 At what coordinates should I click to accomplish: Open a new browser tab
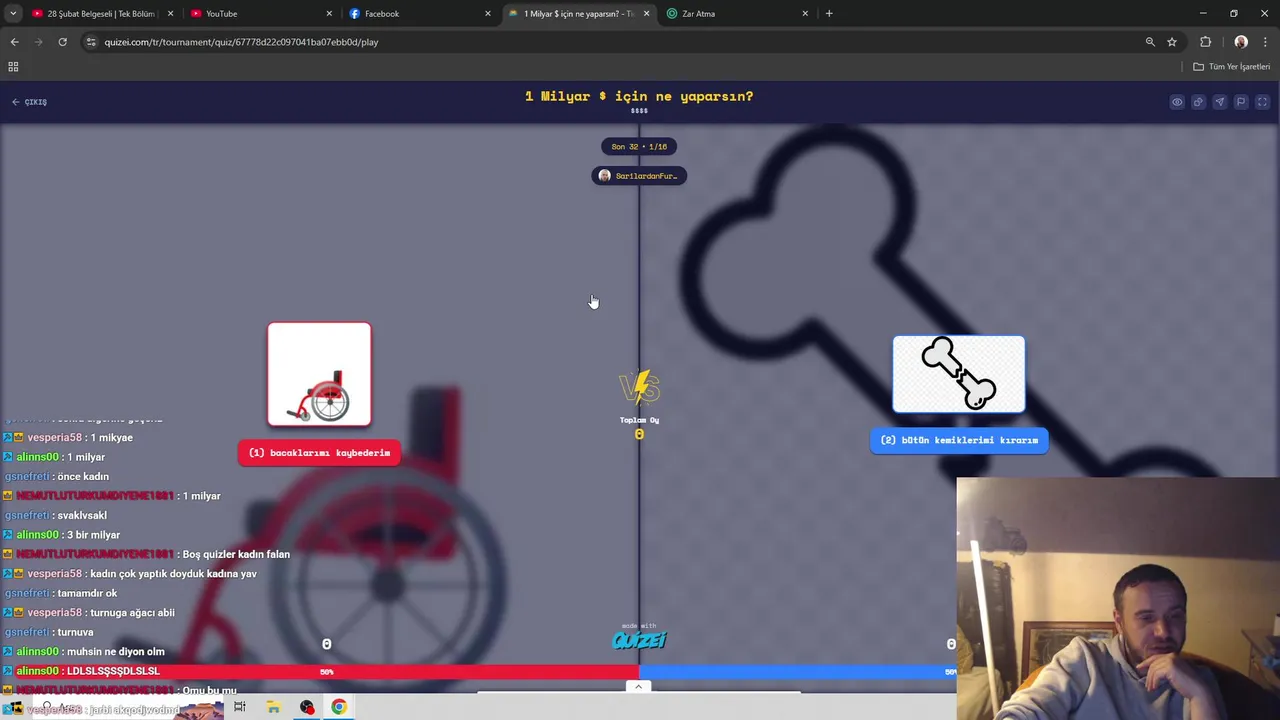(829, 14)
